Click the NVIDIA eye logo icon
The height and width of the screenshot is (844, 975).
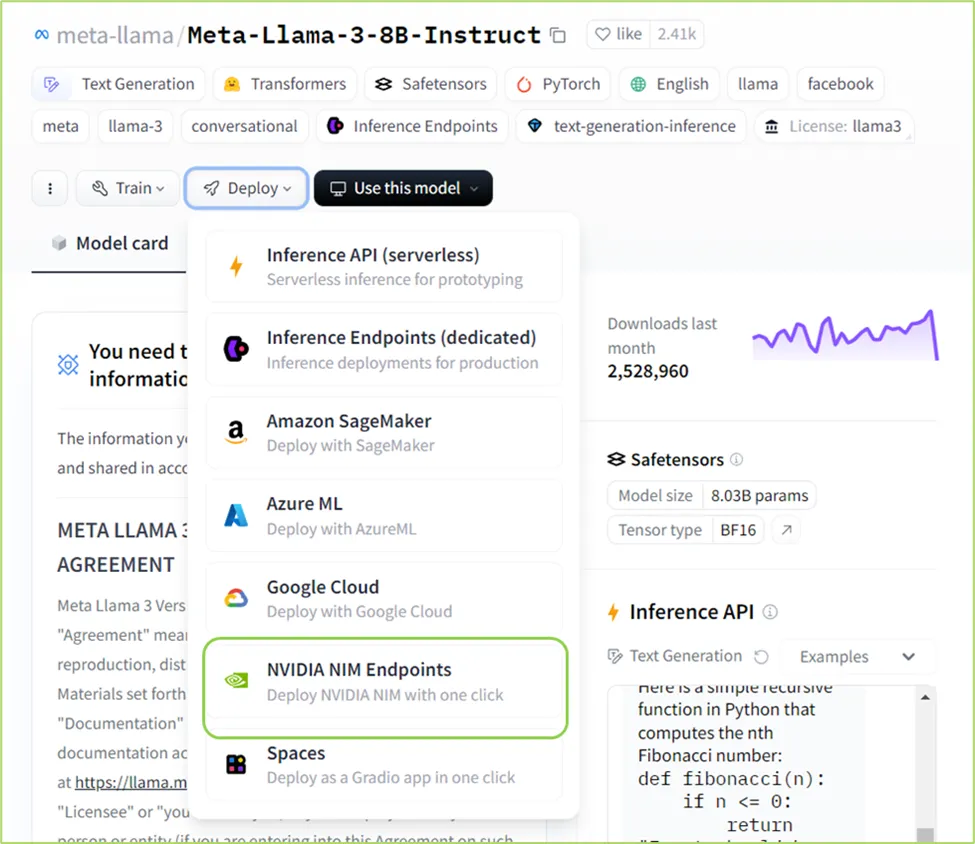236,680
